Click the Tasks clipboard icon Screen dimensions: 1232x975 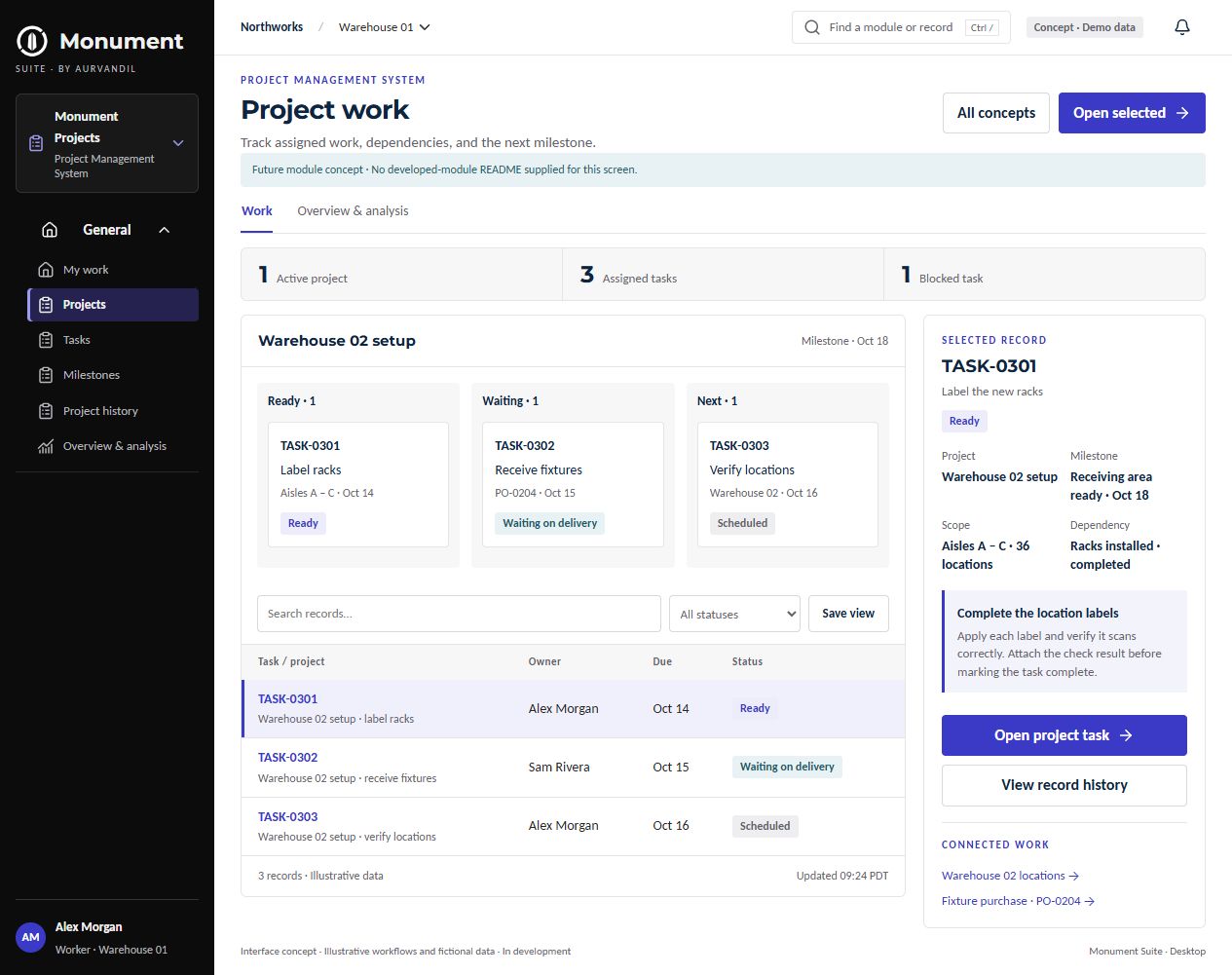[46, 340]
